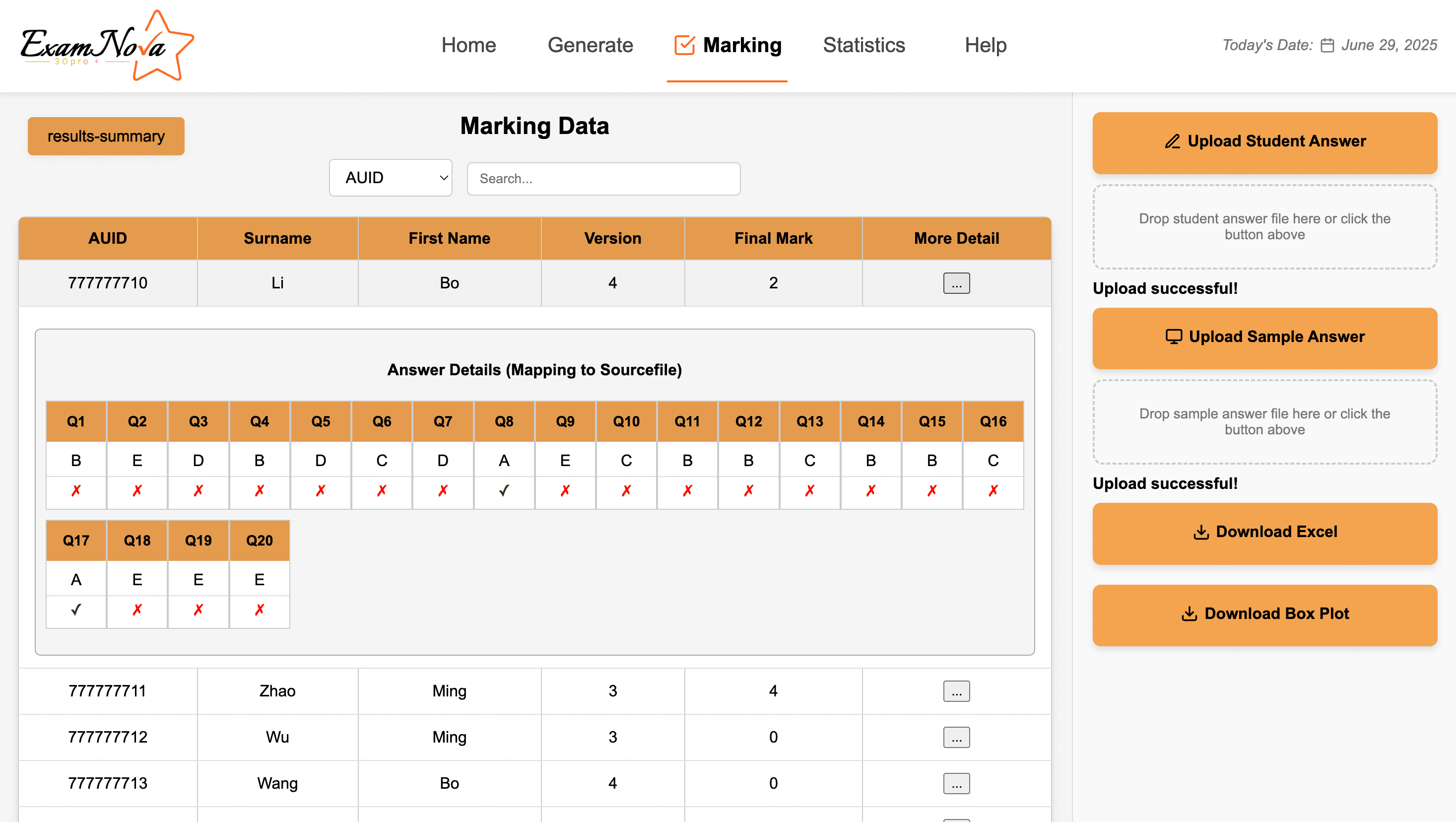Click the student answer drop zone
This screenshot has height=822, width=1456.
[1264, 227]
